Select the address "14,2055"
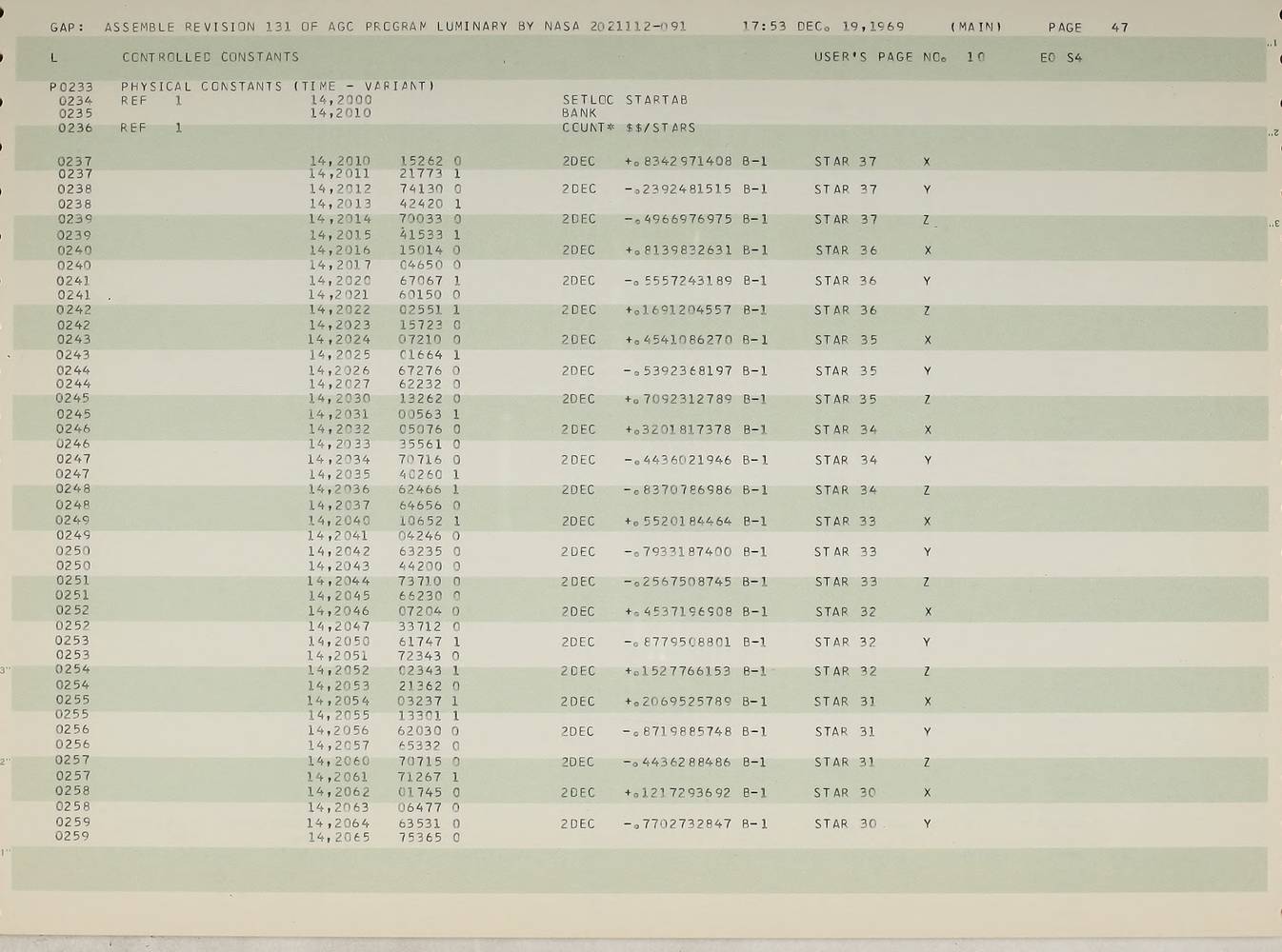1282x952 pixels. [339, 715]
